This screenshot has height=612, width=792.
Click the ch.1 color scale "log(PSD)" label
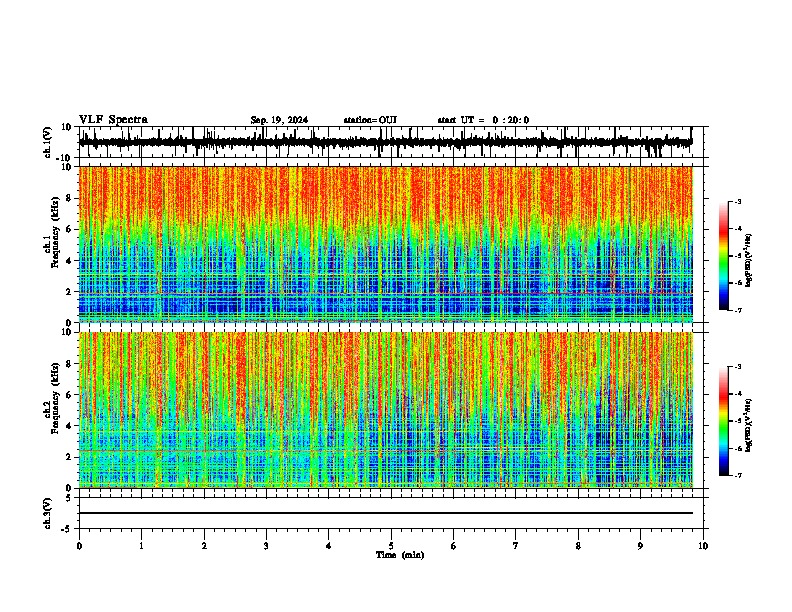(748, 260)
